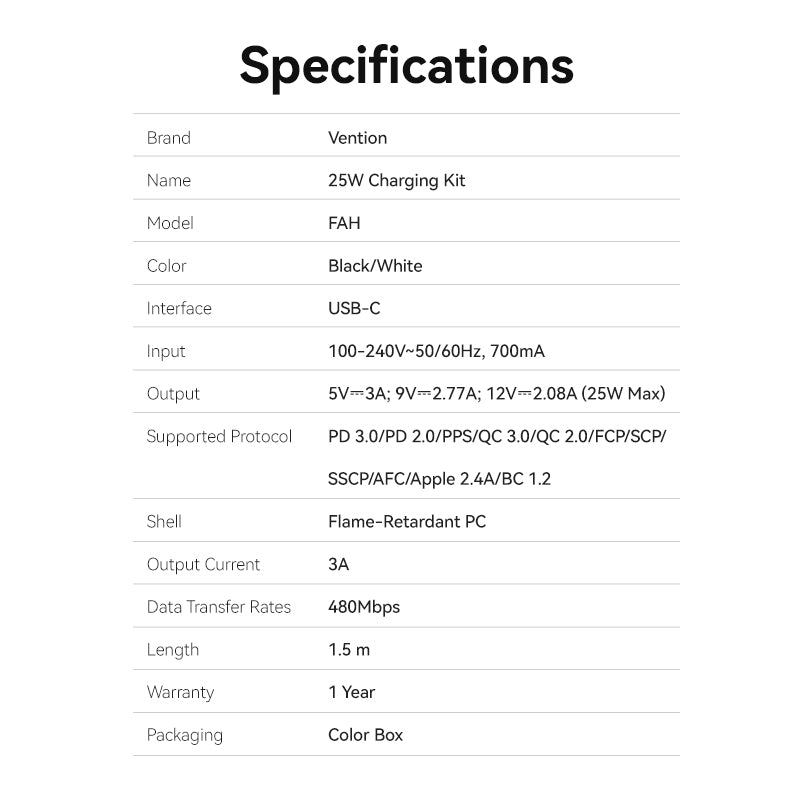Click the Data Transfer Rates label
This screenshot has width=800, height=800.
(x=218, y=607)
